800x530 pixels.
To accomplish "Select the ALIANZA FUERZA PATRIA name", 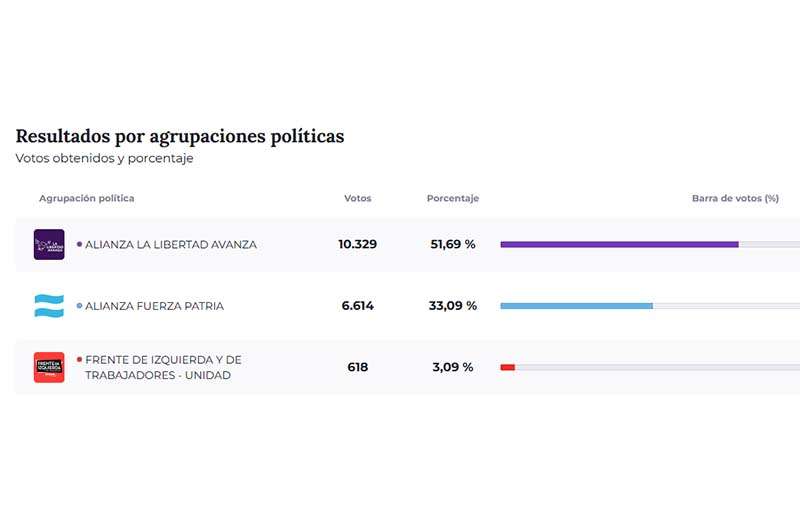I will pos(154,306).
